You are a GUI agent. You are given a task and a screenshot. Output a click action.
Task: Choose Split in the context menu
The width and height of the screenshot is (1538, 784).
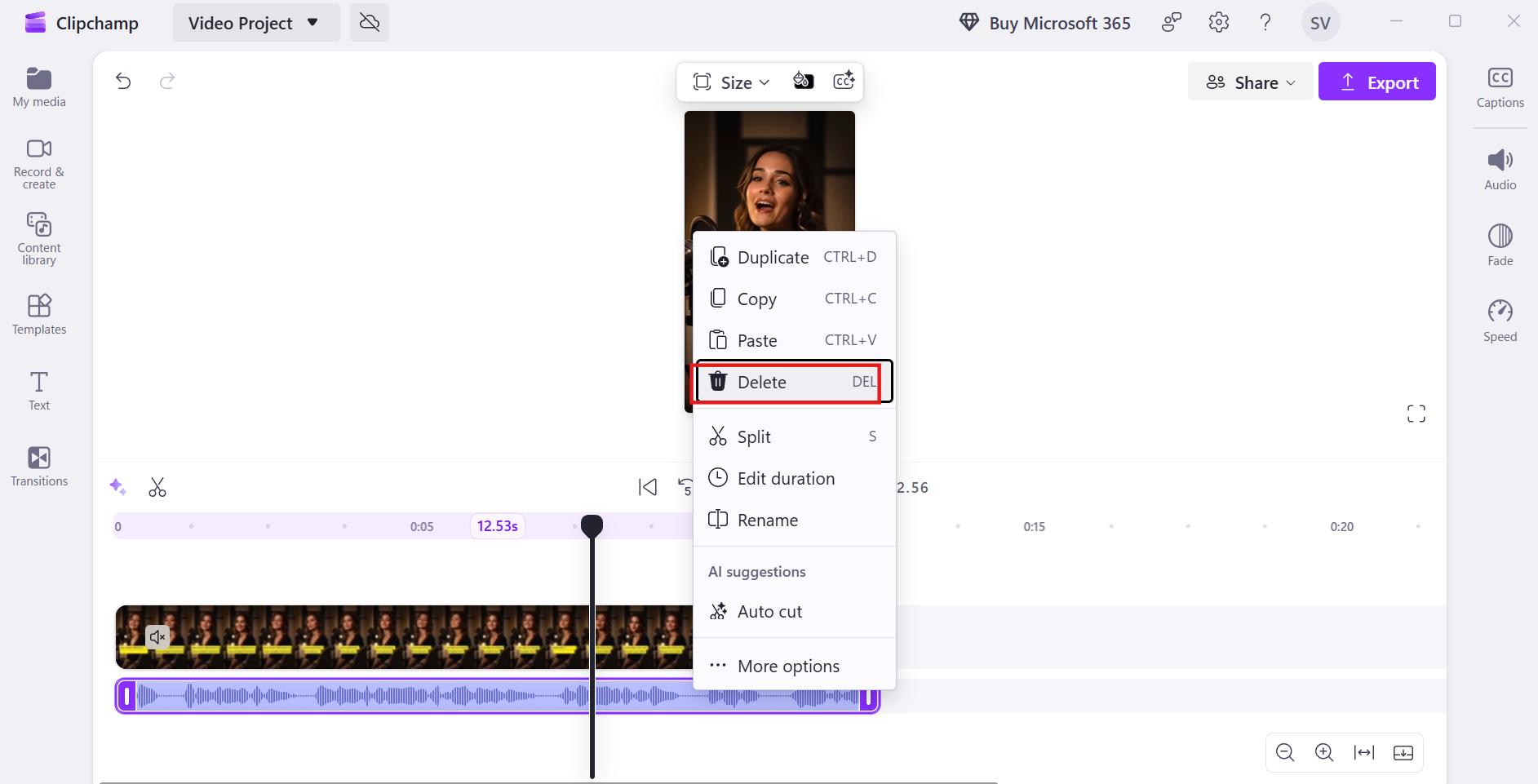[x=793, y=436]
